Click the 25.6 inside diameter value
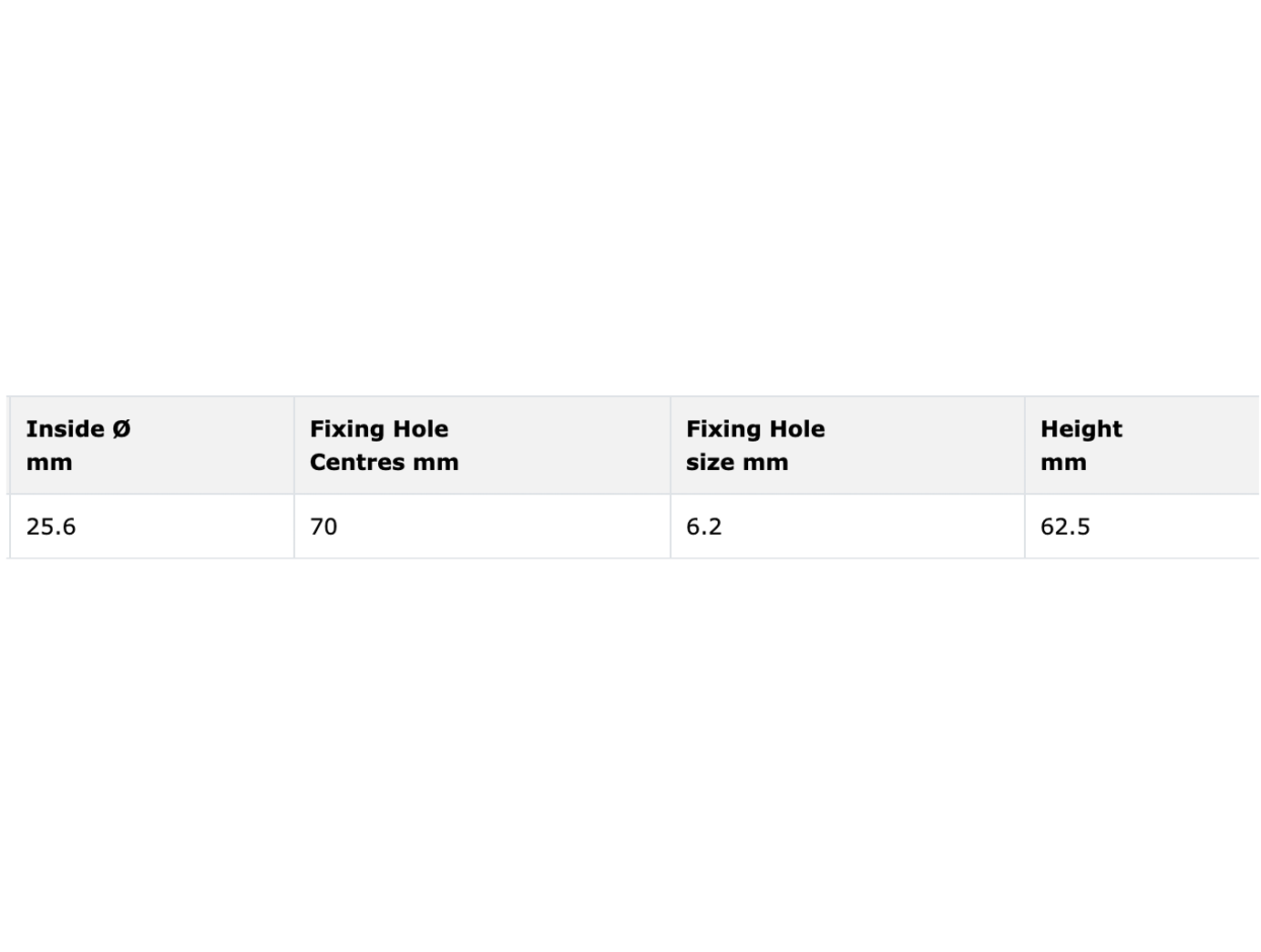Screen dimensions: 1261x952 [51, 527]
